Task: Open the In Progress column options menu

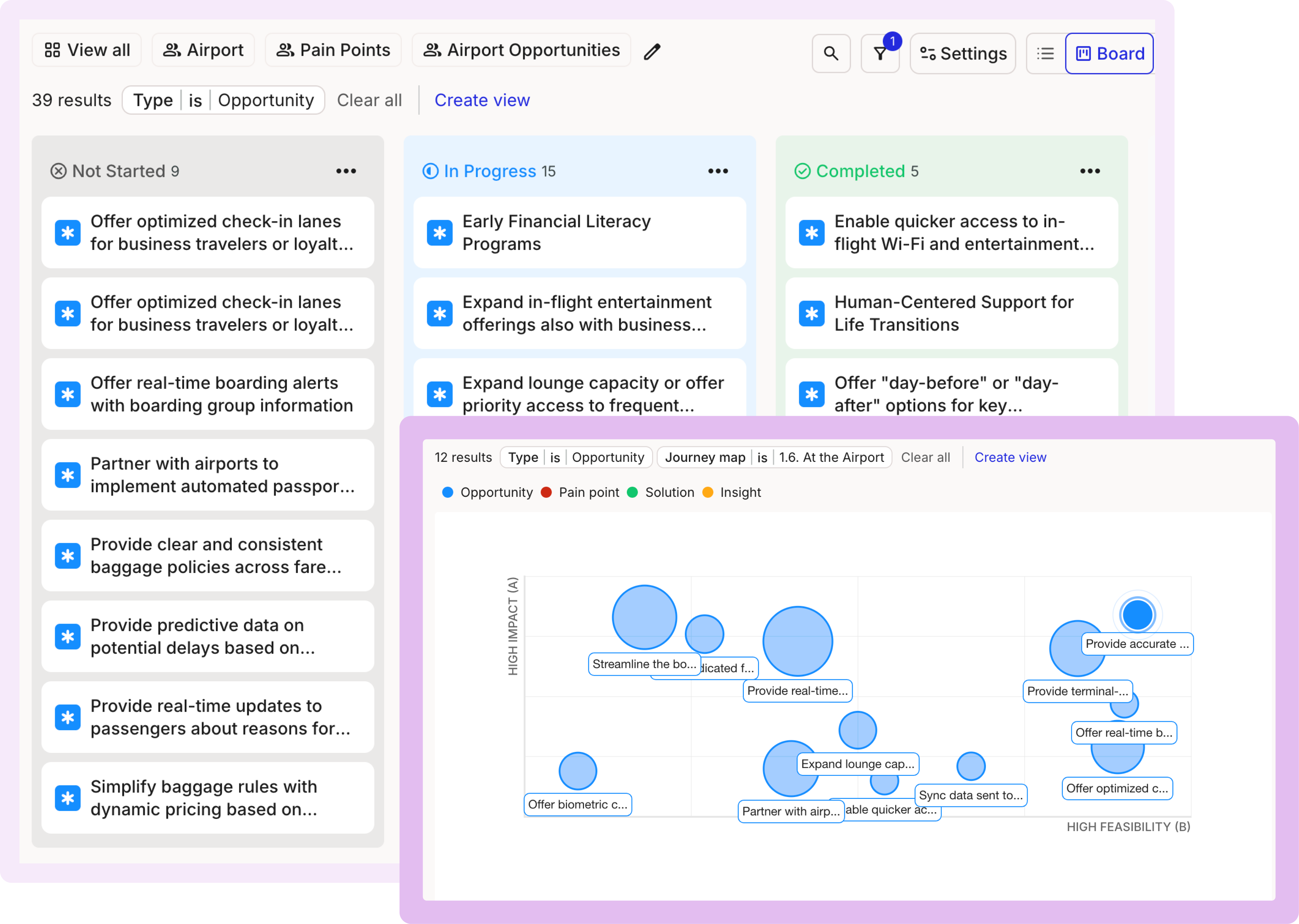Action: coord(718,171)
